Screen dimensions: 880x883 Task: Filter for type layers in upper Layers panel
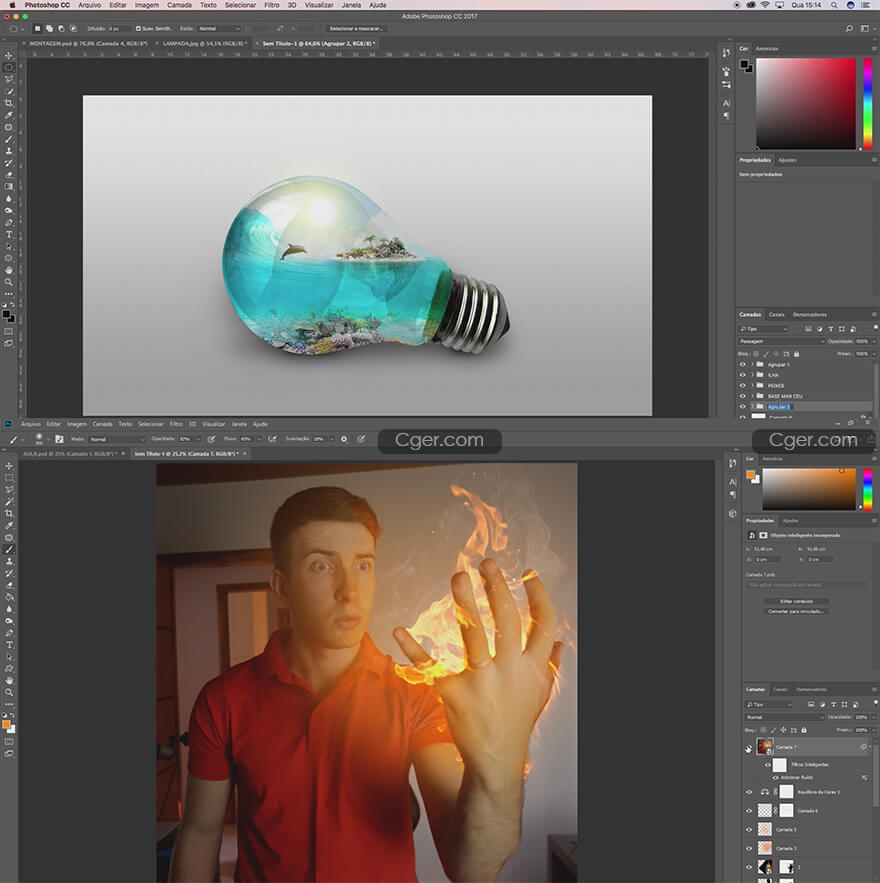coord(830,329)
